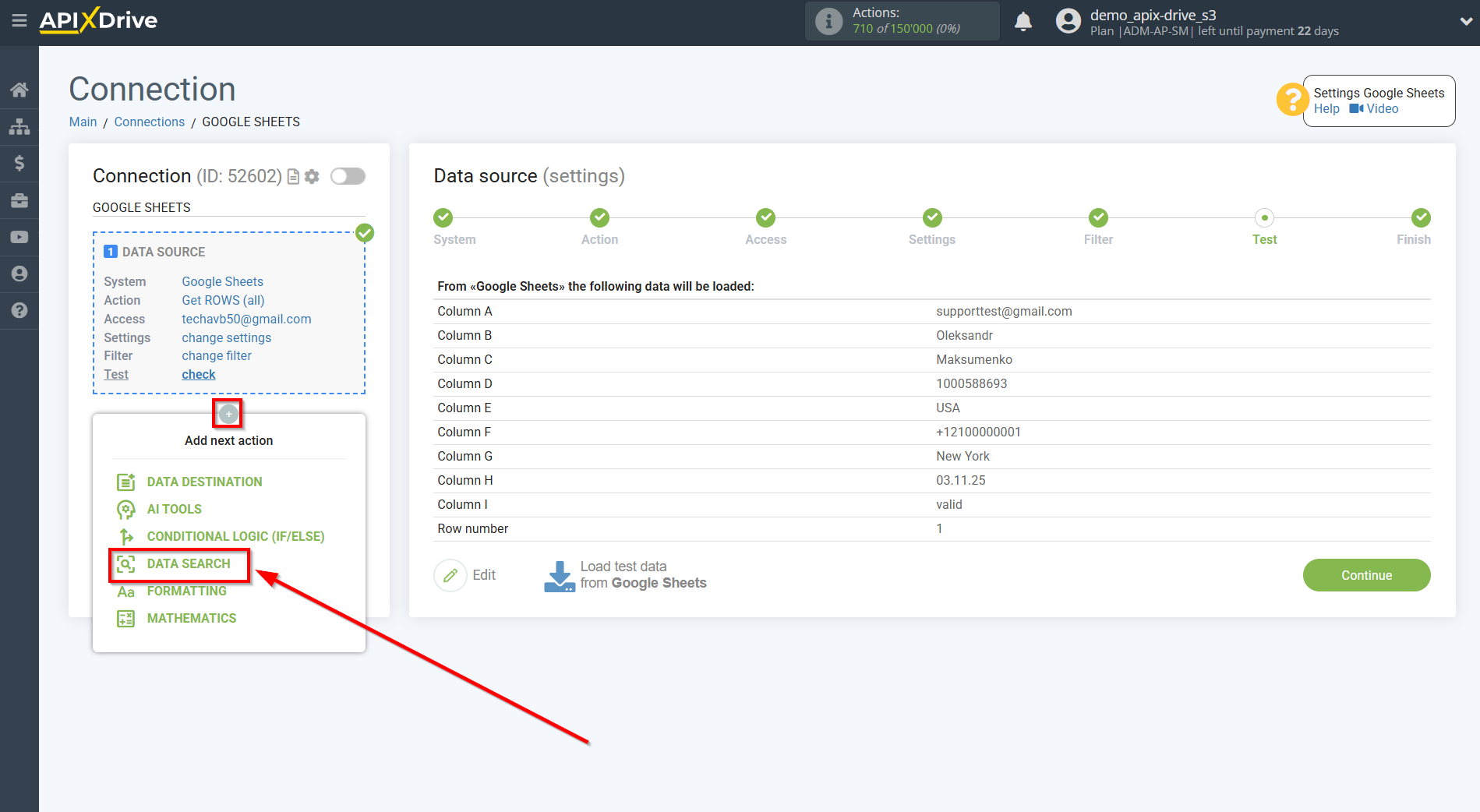Open services using the briefcase sidebar icon
The image size is (1480, 812).
[x=19, y=200]
